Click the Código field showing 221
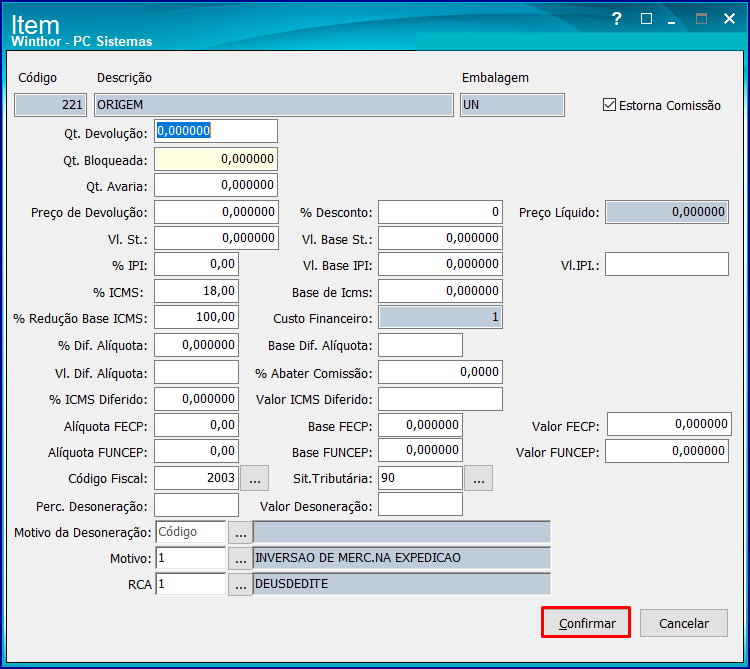This screenshot has height=669, width=750. [50, 105]
